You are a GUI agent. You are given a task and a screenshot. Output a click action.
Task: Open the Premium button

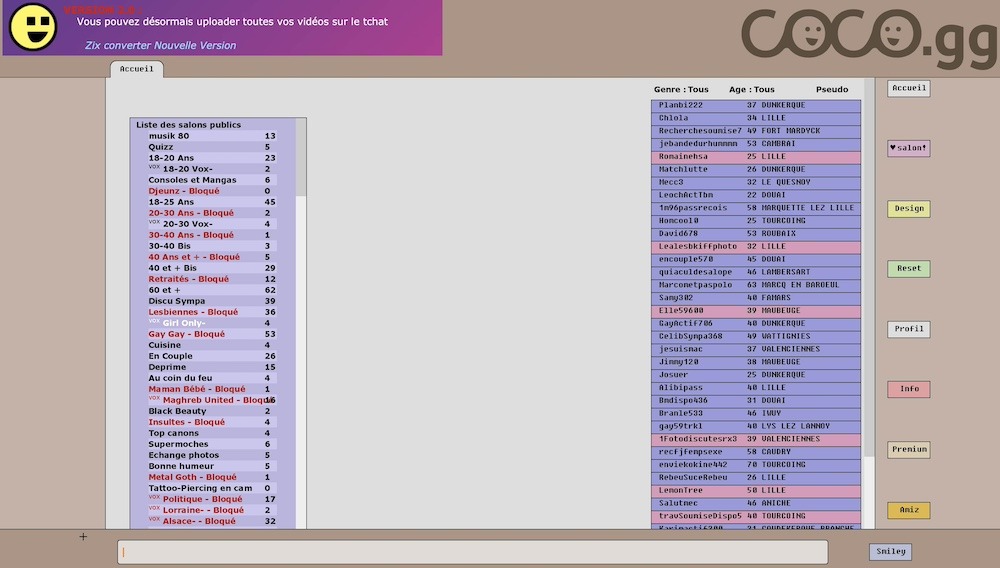(x=908, y=450)
